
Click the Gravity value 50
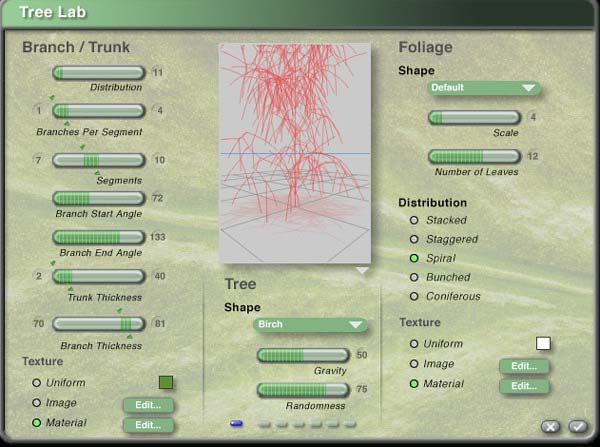[362, 355]
